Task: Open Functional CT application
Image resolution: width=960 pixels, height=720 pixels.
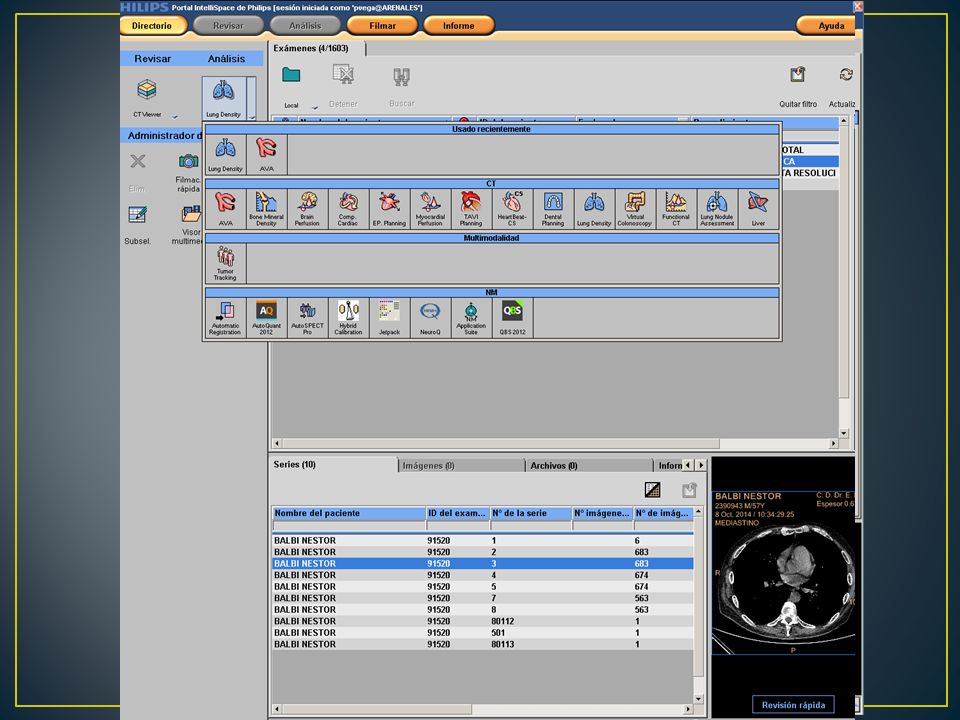Action: [x=676, y=208]
